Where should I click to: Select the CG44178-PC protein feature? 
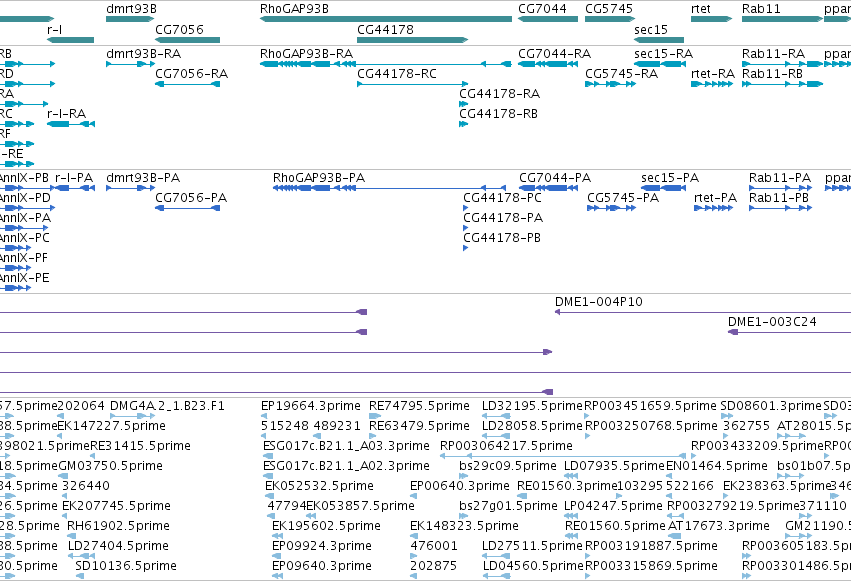(x=466, y=208)
